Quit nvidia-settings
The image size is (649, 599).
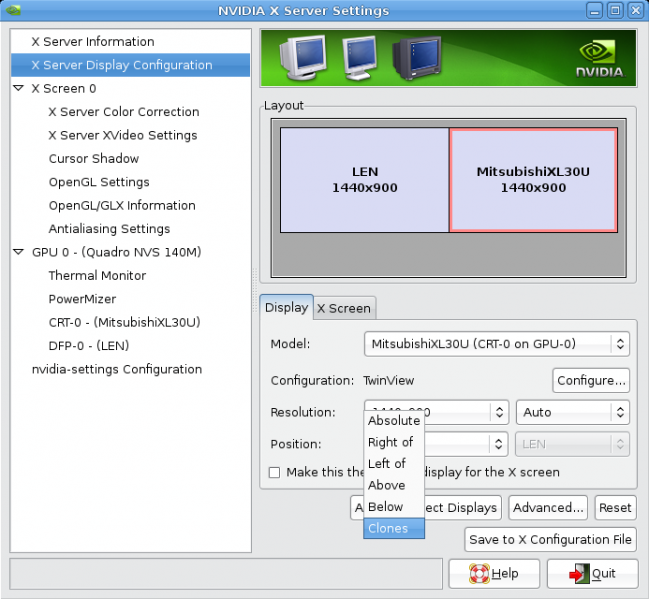[592, 574]
